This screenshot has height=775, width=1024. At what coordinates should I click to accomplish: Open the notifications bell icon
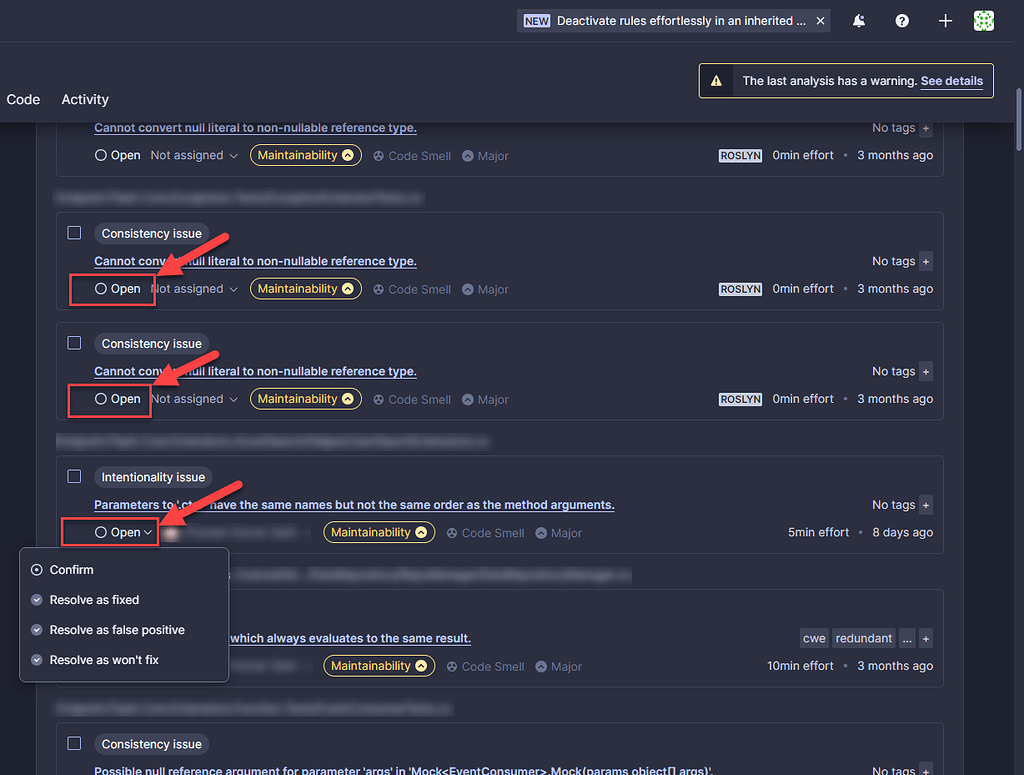coord(858,20)
